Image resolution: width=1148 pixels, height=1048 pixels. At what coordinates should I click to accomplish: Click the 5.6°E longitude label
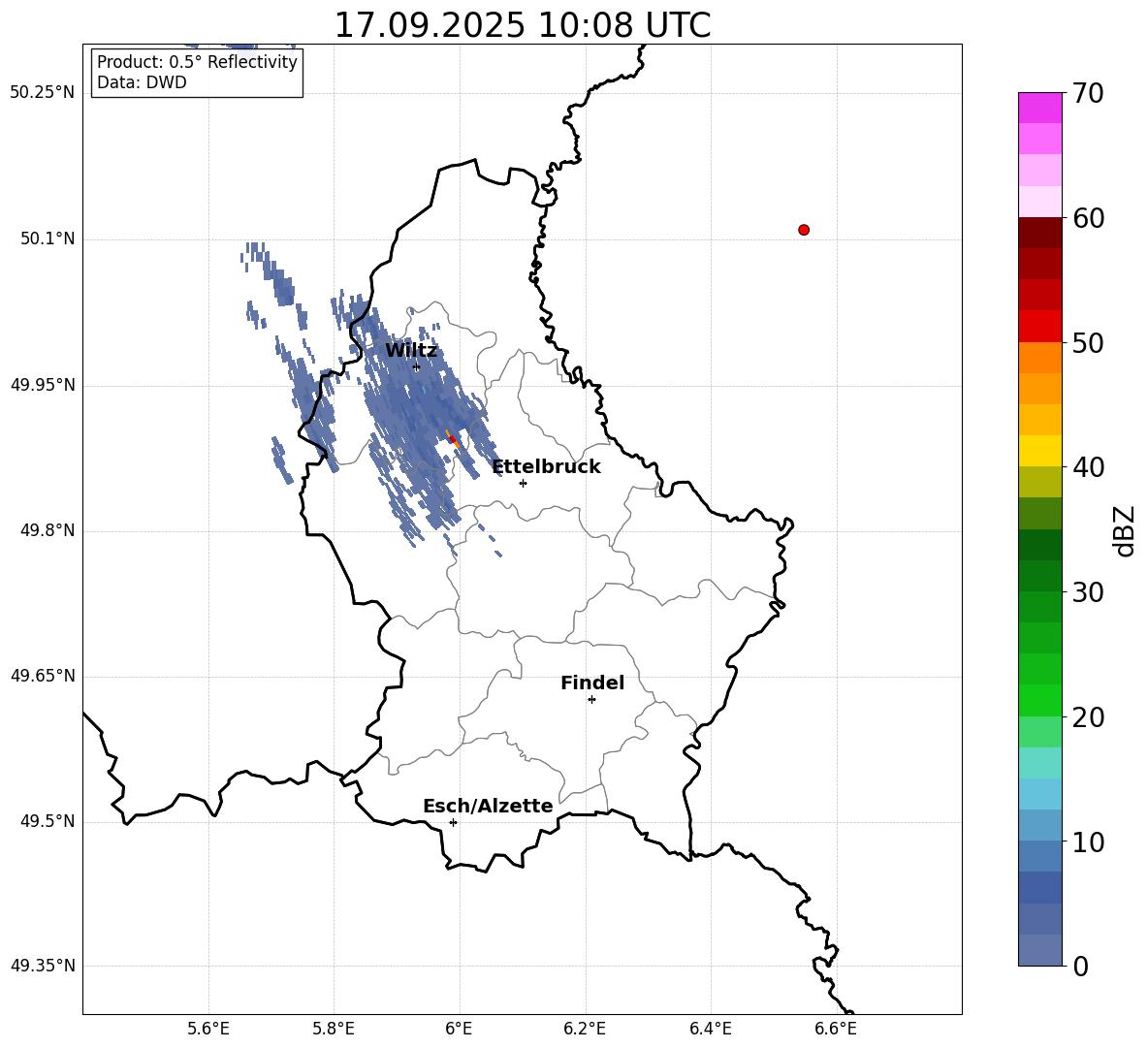tap(208, 1029)
